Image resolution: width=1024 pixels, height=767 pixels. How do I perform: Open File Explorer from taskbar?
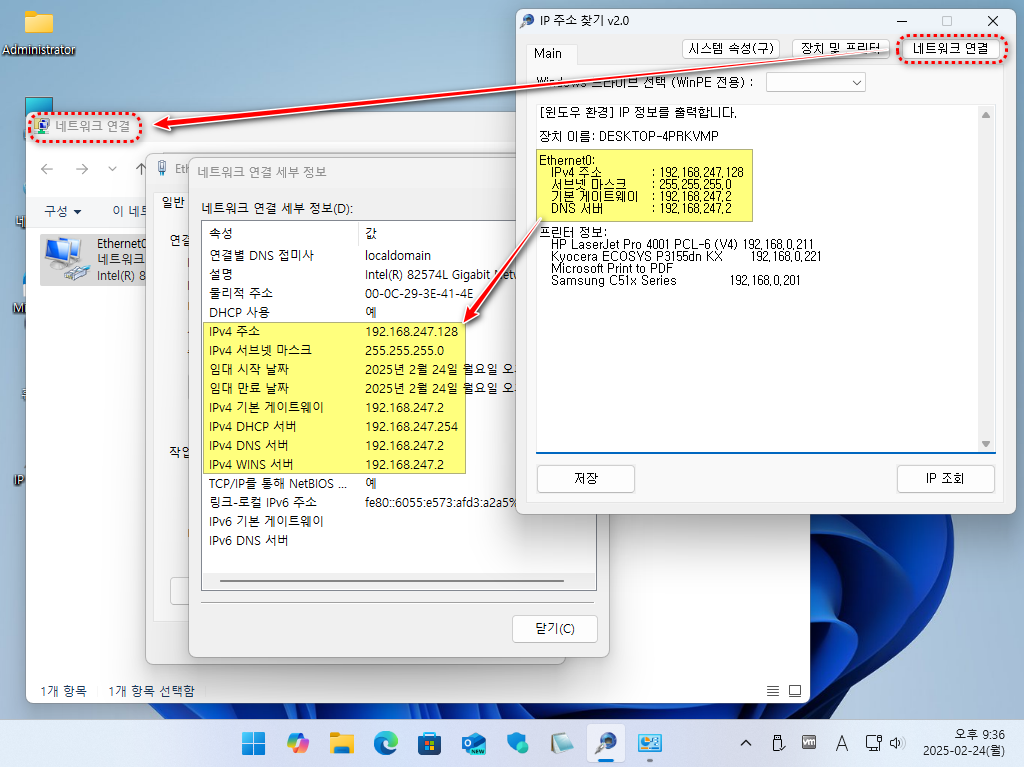tap(342, 743)
